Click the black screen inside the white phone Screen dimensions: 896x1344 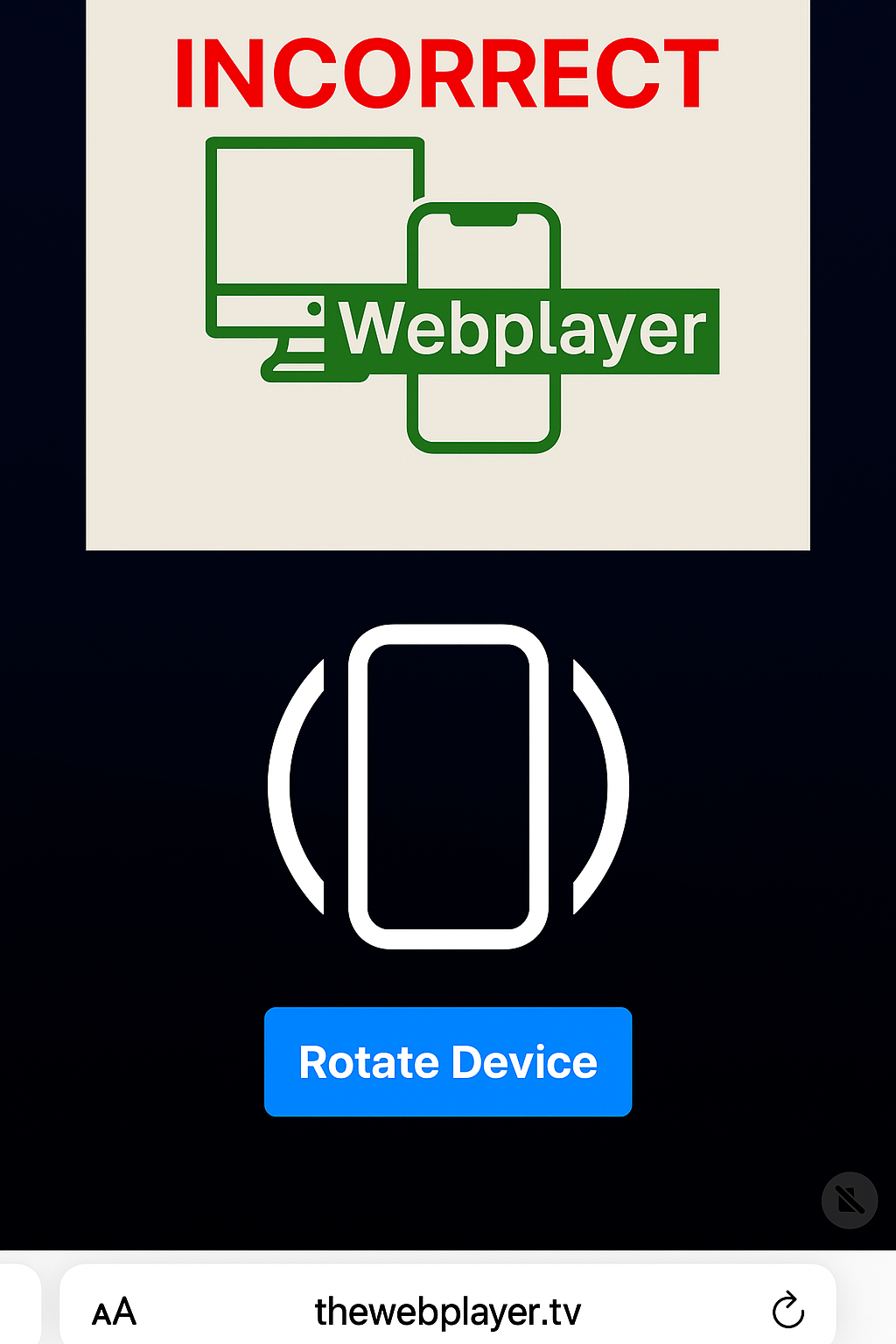click(448, 786)
